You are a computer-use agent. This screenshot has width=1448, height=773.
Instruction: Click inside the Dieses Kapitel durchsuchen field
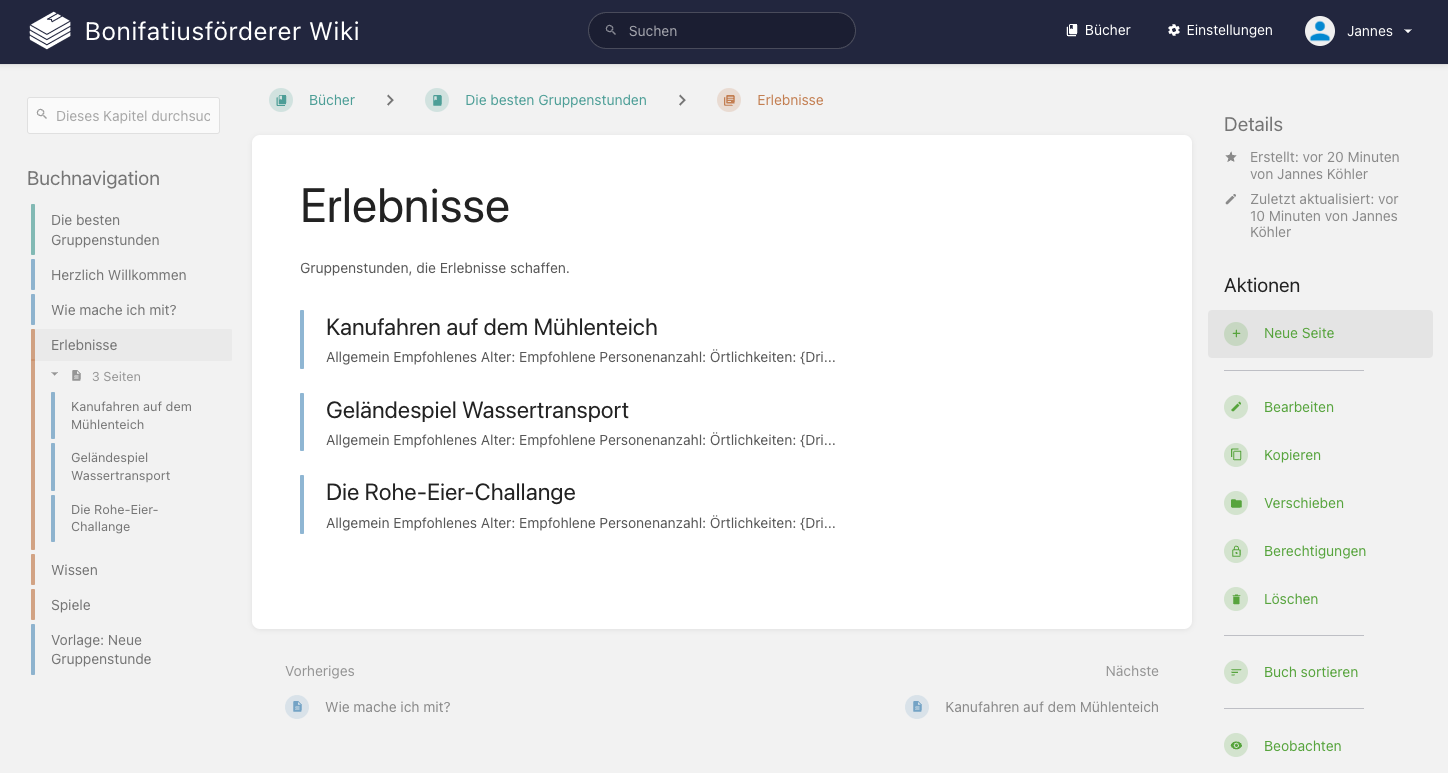click(123, 115)
